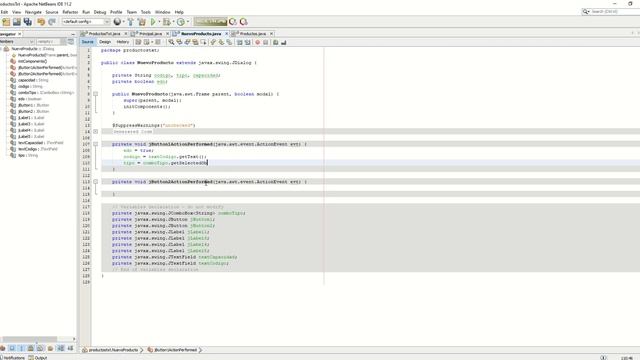Screen dimensions: 640x360
Task: Switch to the History view button
Action: click(123, 42)
